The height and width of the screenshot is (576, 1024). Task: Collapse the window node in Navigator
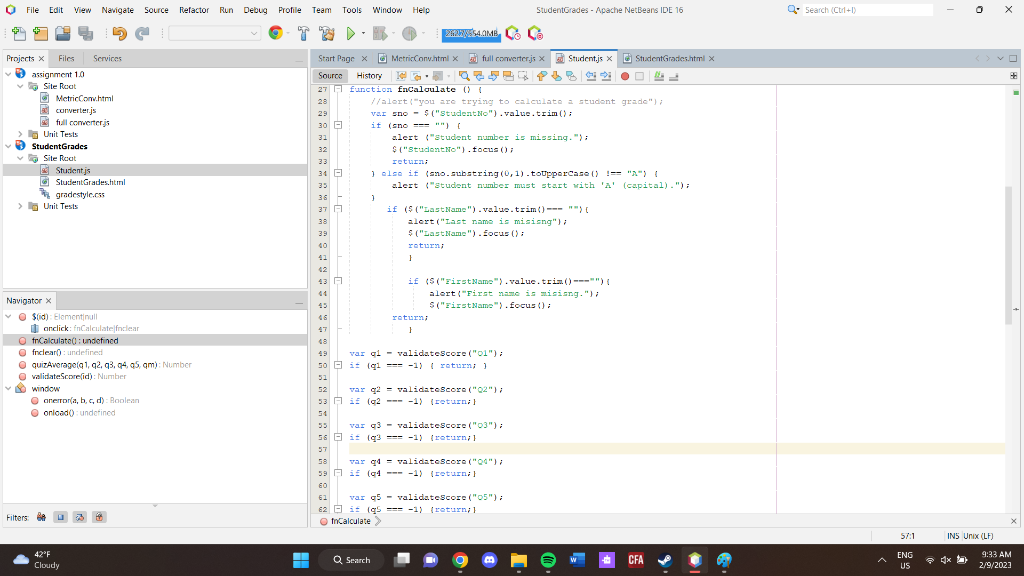[x=10, y=388]
